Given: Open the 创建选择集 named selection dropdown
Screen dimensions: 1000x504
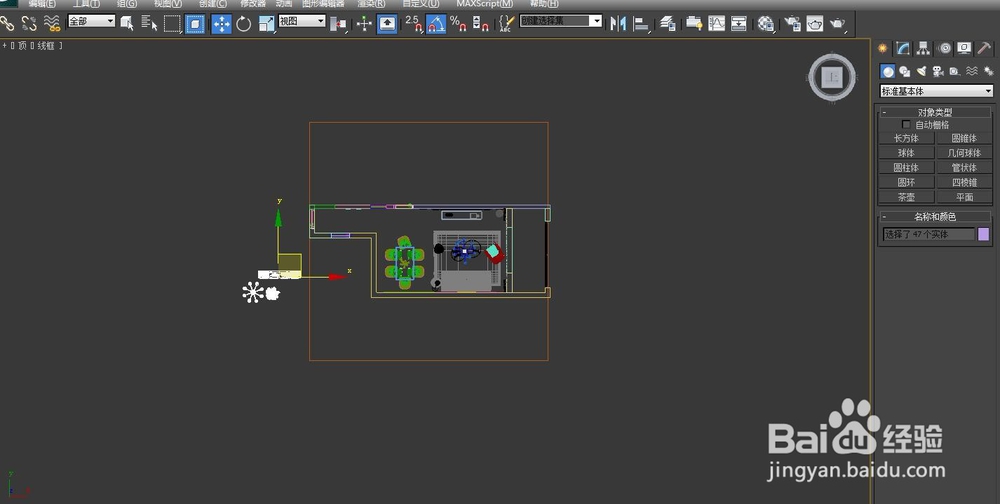Looking at the screenshot, I should coord(561,21).
